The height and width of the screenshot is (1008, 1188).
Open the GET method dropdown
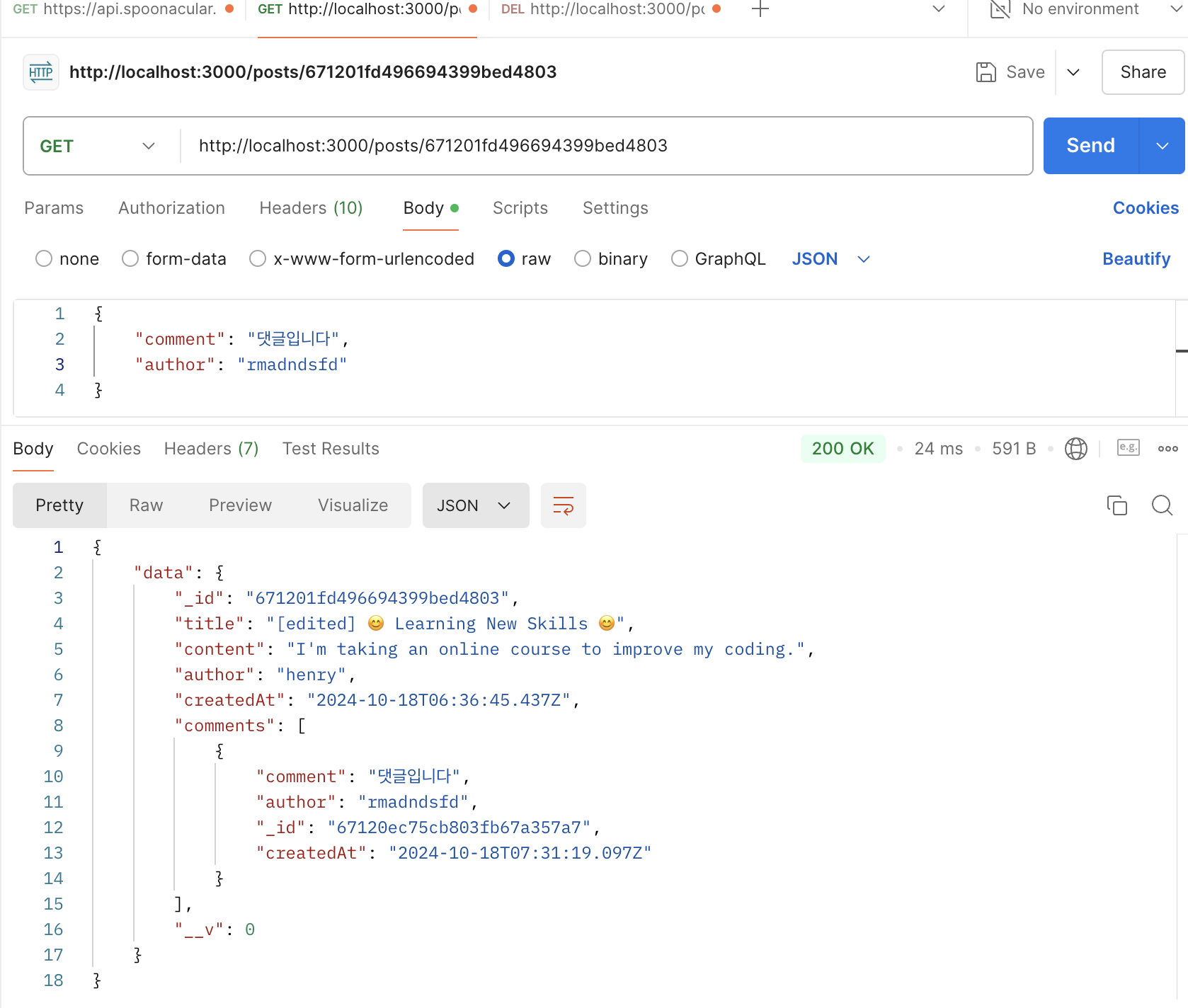point(98,146)
